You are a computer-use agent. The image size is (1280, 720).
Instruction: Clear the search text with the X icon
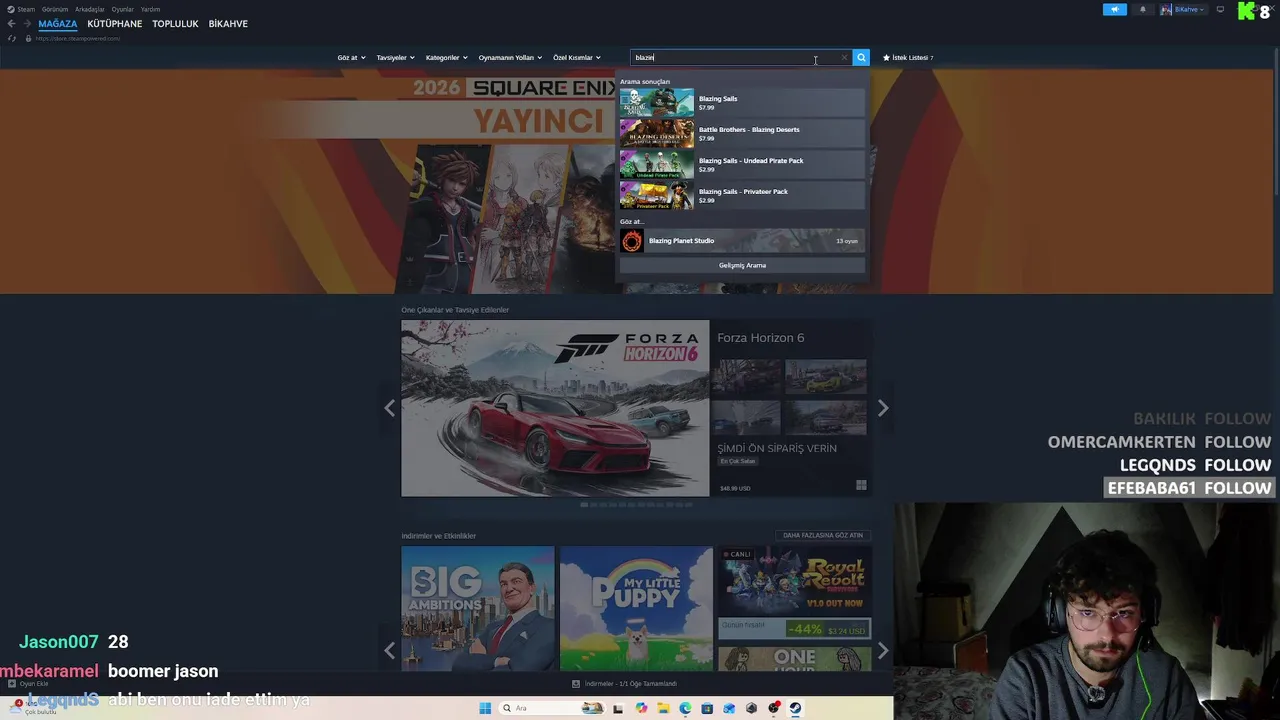coord(844,58)
